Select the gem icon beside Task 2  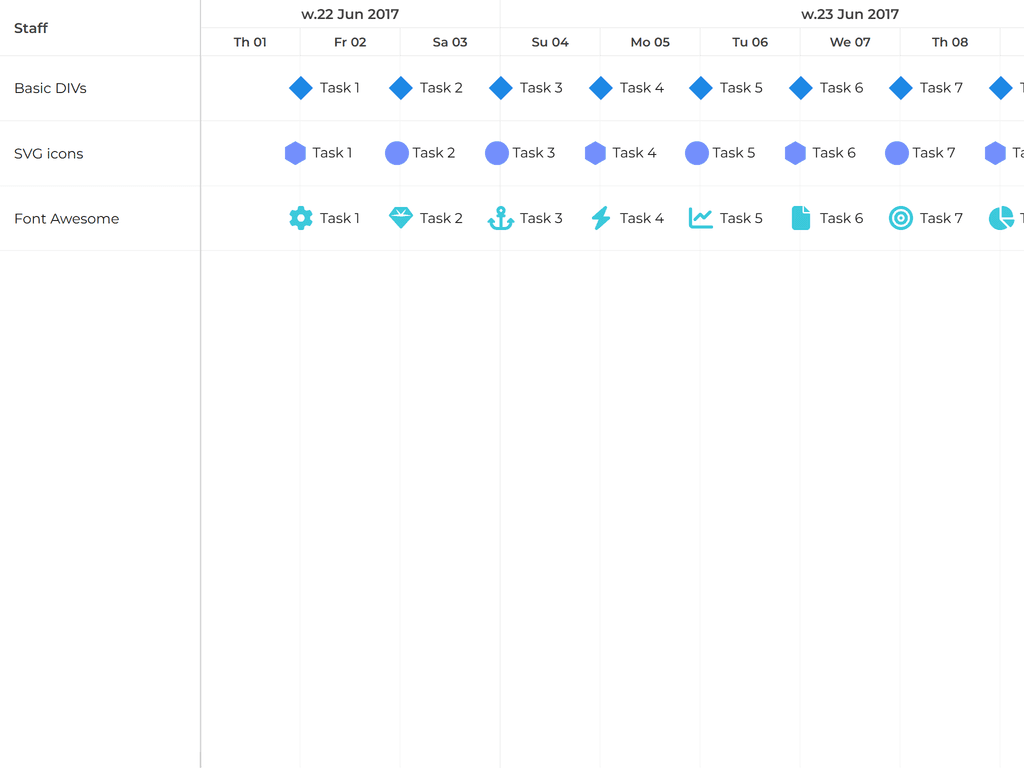pyautogui.click(x=401, y=218)
